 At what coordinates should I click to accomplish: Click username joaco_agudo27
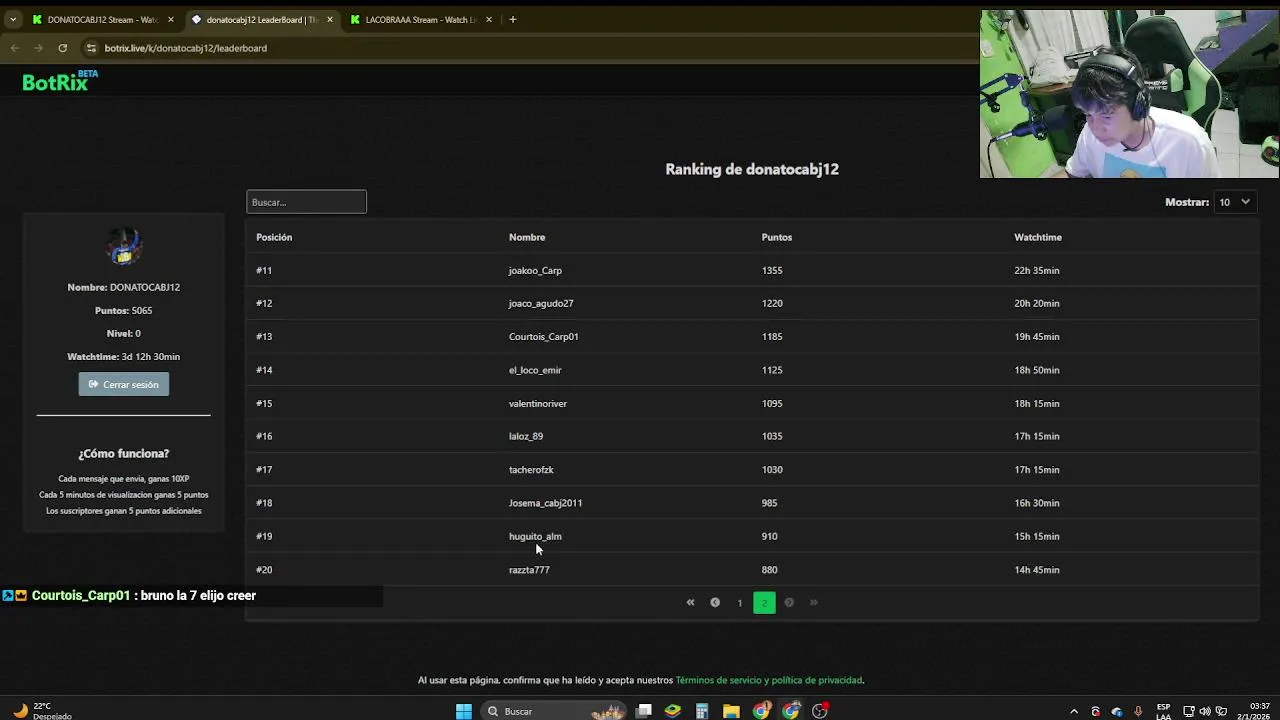click(541, 303)
